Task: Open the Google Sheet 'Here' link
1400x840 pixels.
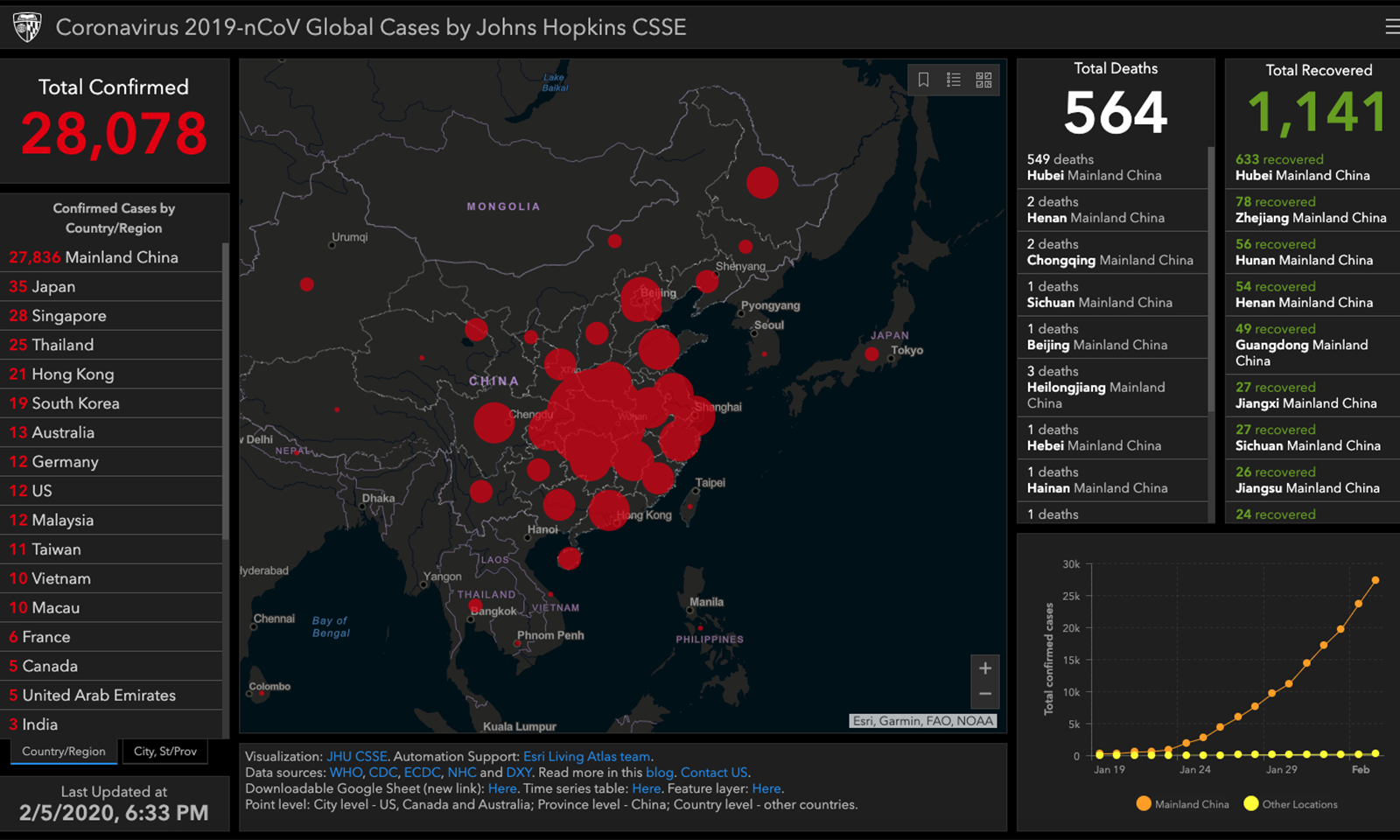Action: point(502,788)
